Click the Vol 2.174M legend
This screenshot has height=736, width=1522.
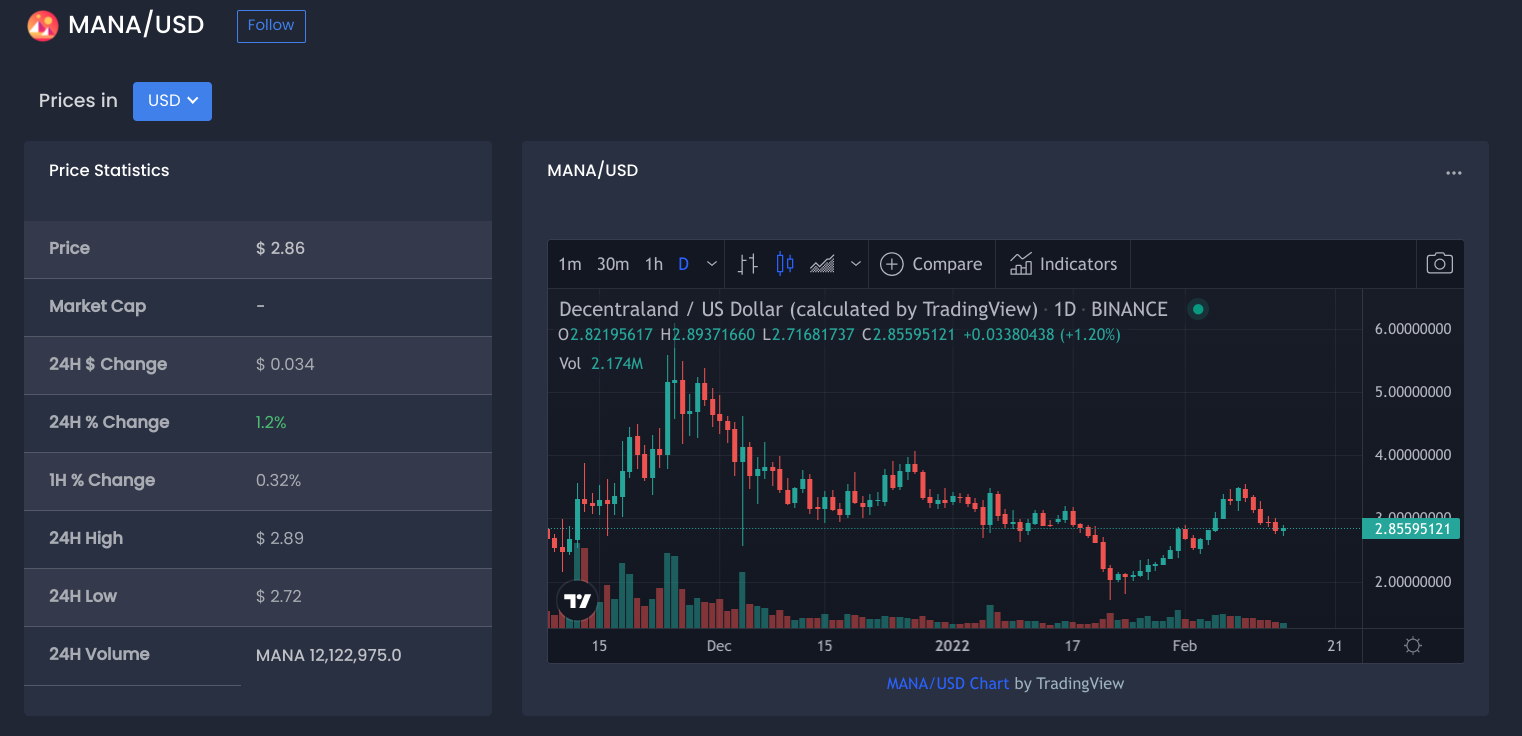point(601,363)
